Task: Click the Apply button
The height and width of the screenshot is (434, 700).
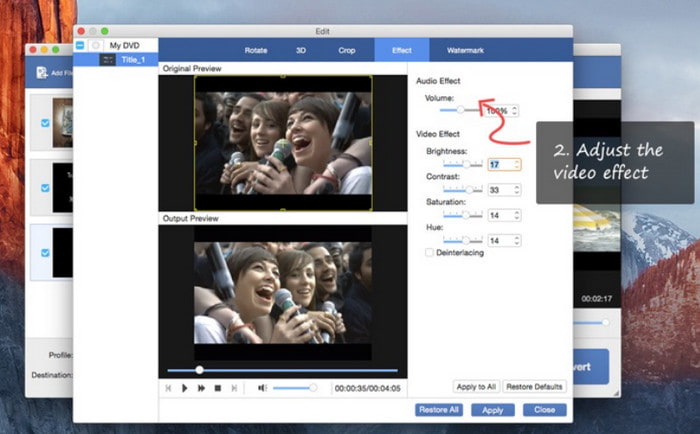Action: click(x=493, y=410)
